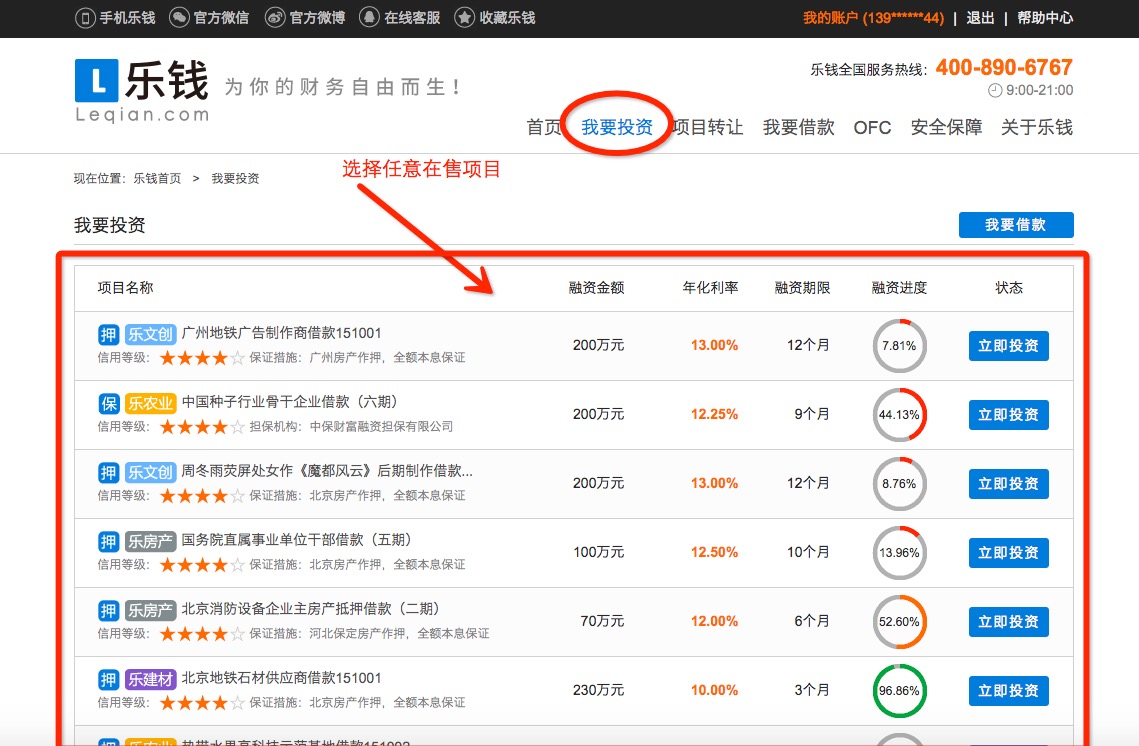Viewport: 1139px width, 746px height.
Task: Click the star rating under 北京消防设备企业主房产抵押借款
Action: point(202,633)
